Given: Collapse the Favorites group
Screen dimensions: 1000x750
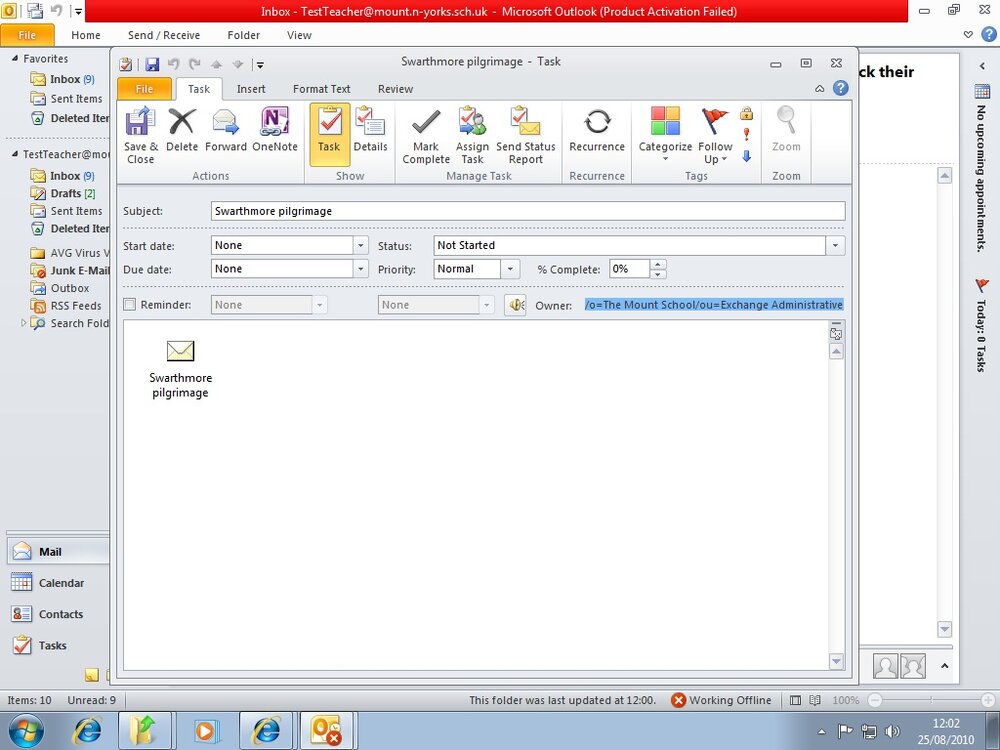Looking at the screenshot, I should click(x=15, y=58).
